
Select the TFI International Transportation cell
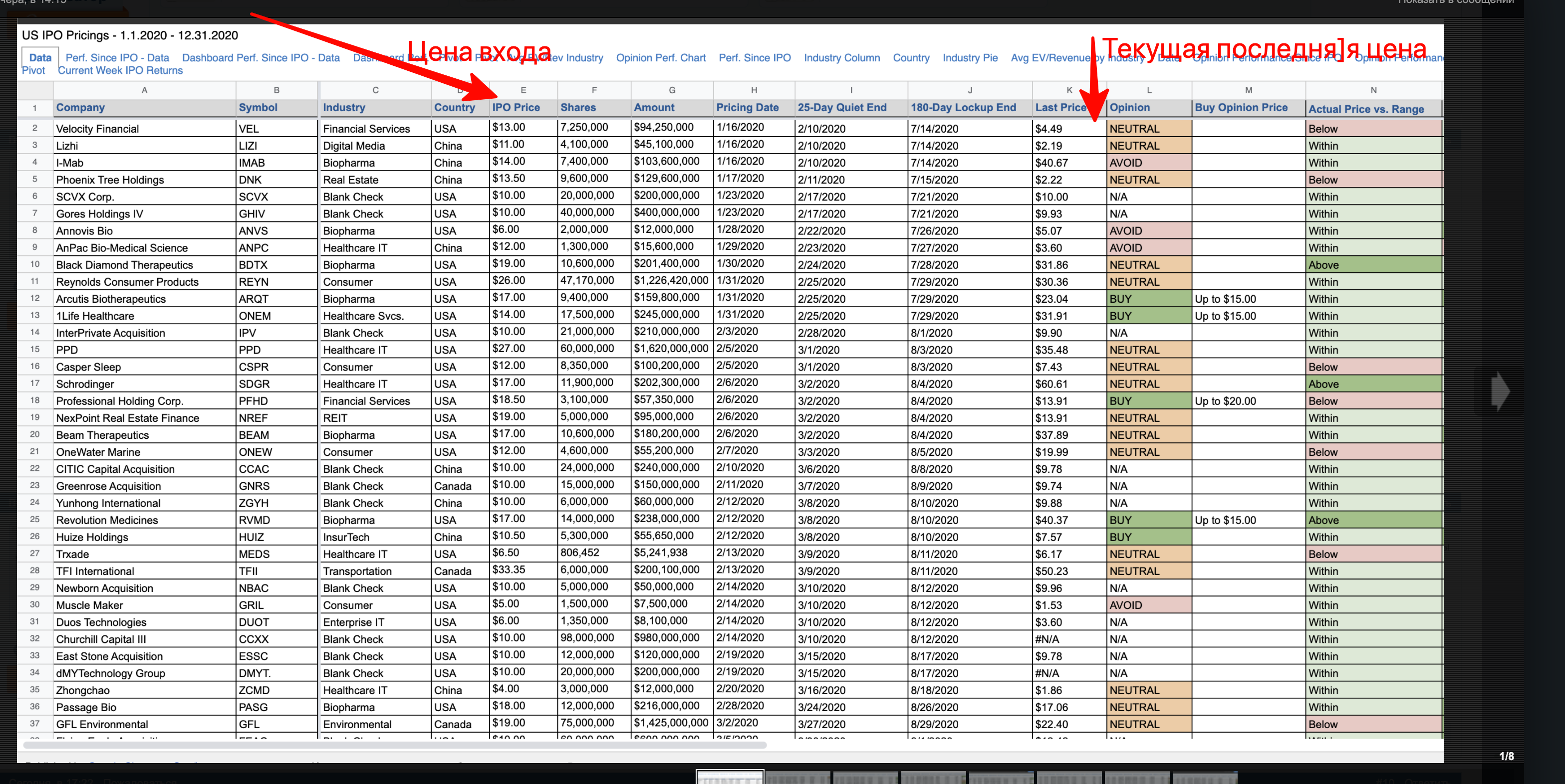click(375, 571)
